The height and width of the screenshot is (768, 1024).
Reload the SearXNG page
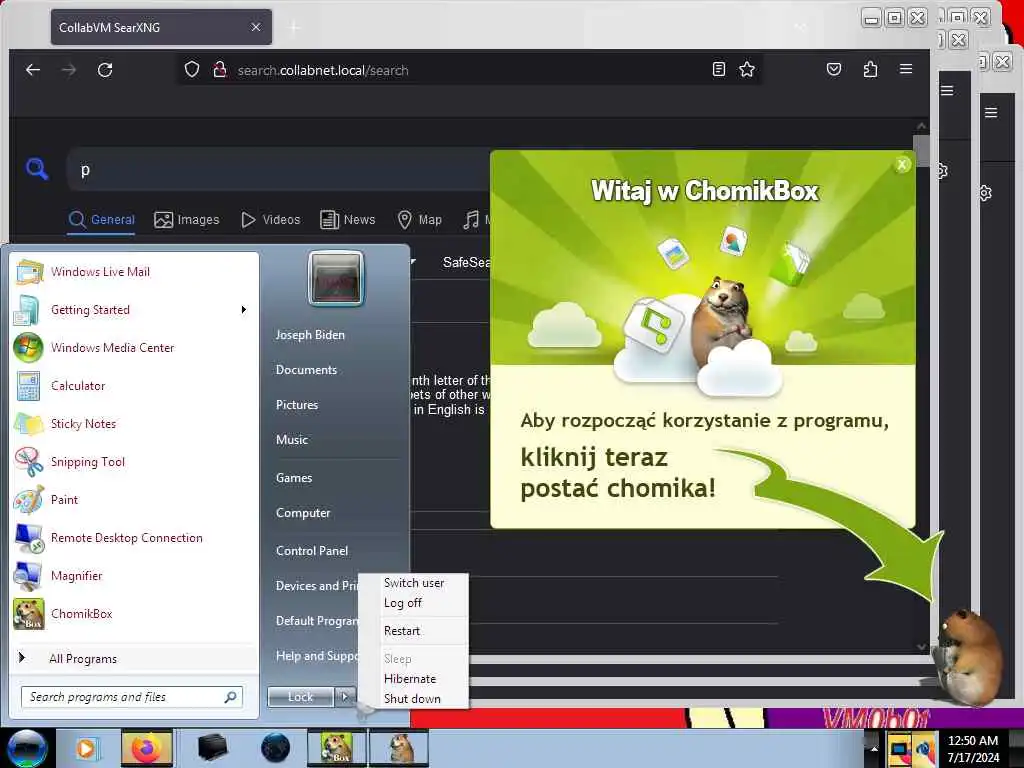tap(105, 70)
